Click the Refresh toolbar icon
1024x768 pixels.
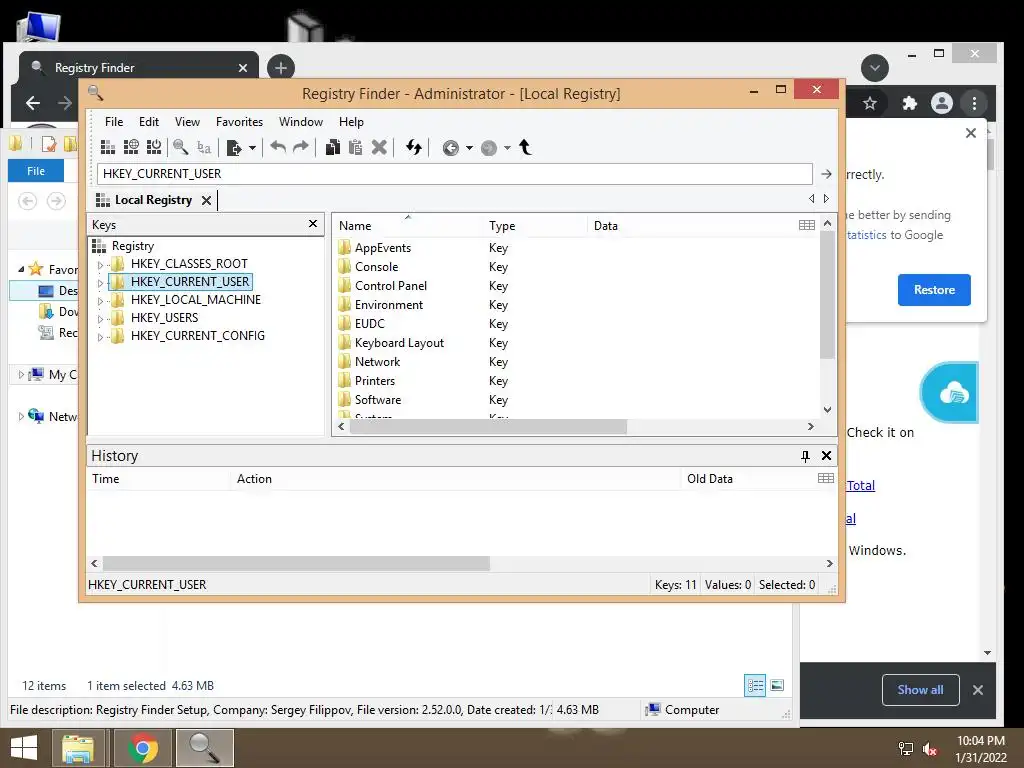point(413,148)
